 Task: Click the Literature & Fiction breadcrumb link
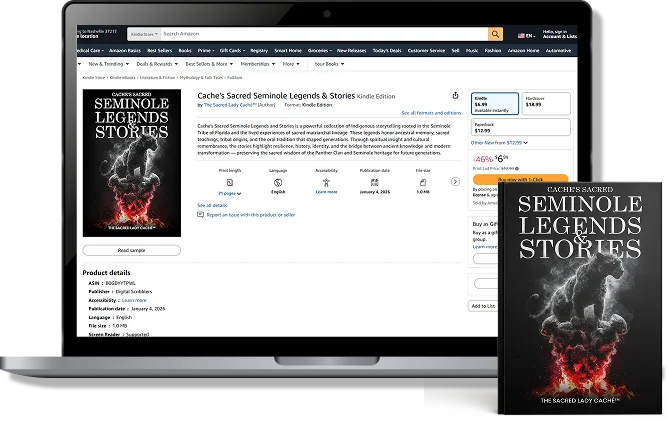click(x=158, y=78)
